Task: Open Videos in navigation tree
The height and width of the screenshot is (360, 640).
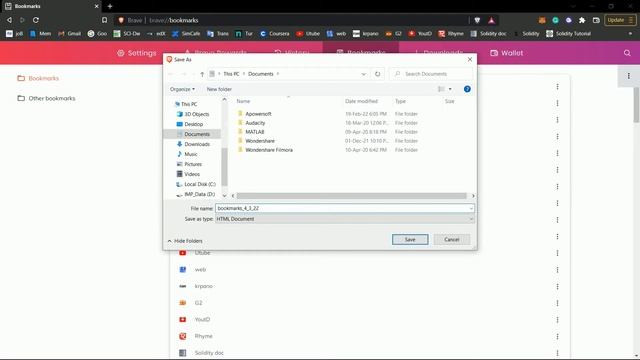Action: [x=192, y=174]
